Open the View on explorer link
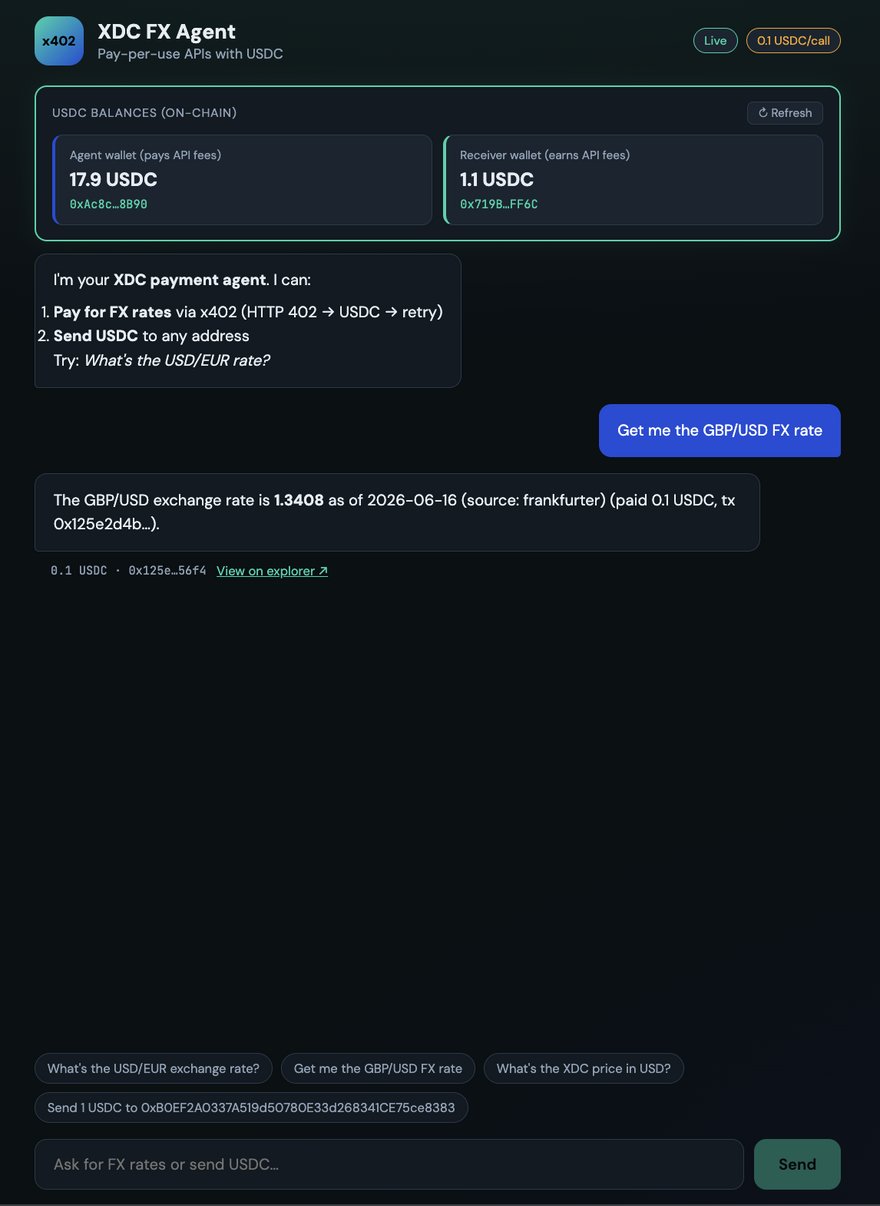The image size is (880, 1206). (272, 571)
